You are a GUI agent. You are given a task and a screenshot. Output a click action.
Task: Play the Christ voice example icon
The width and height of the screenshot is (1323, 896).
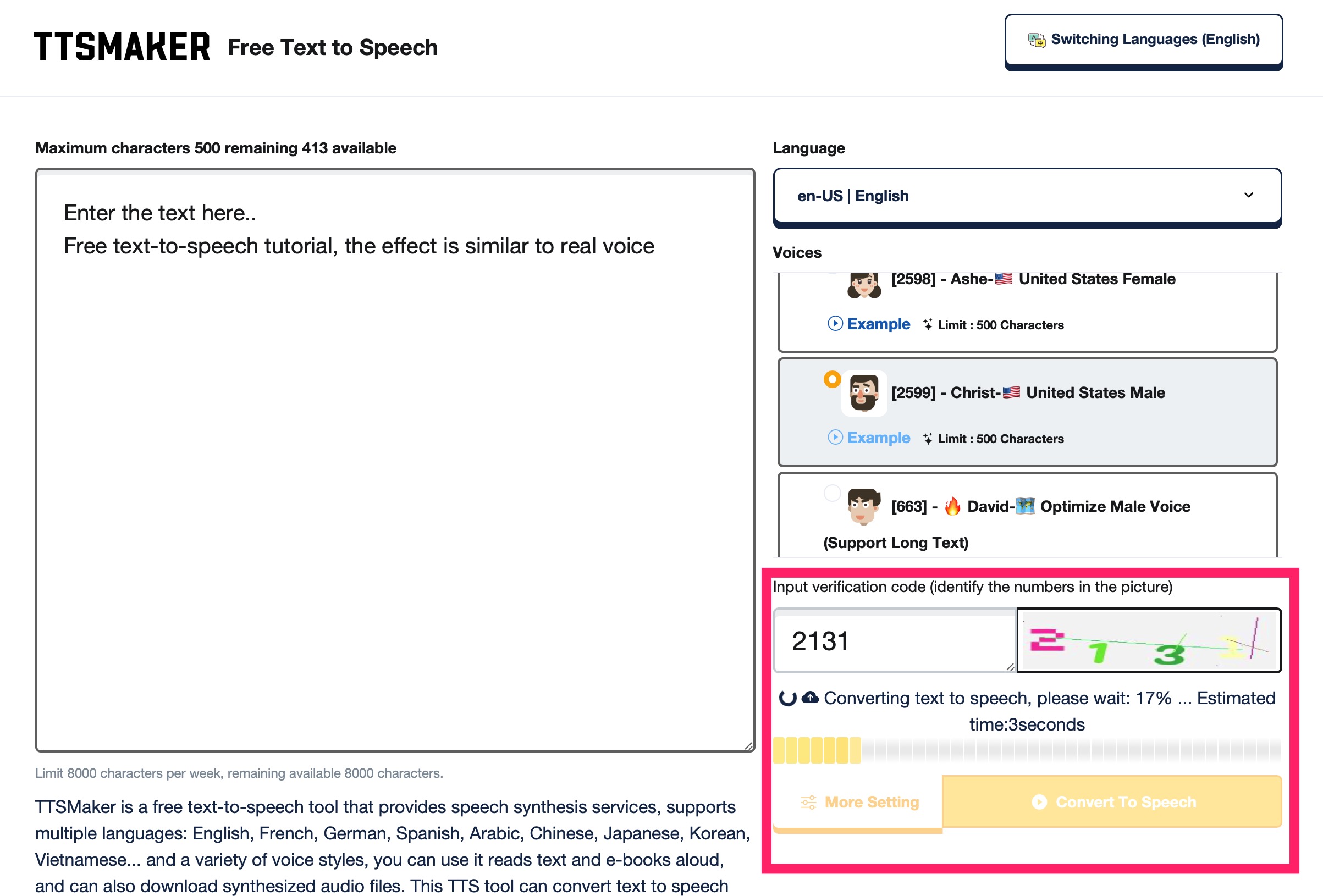(x=835, y=438)
